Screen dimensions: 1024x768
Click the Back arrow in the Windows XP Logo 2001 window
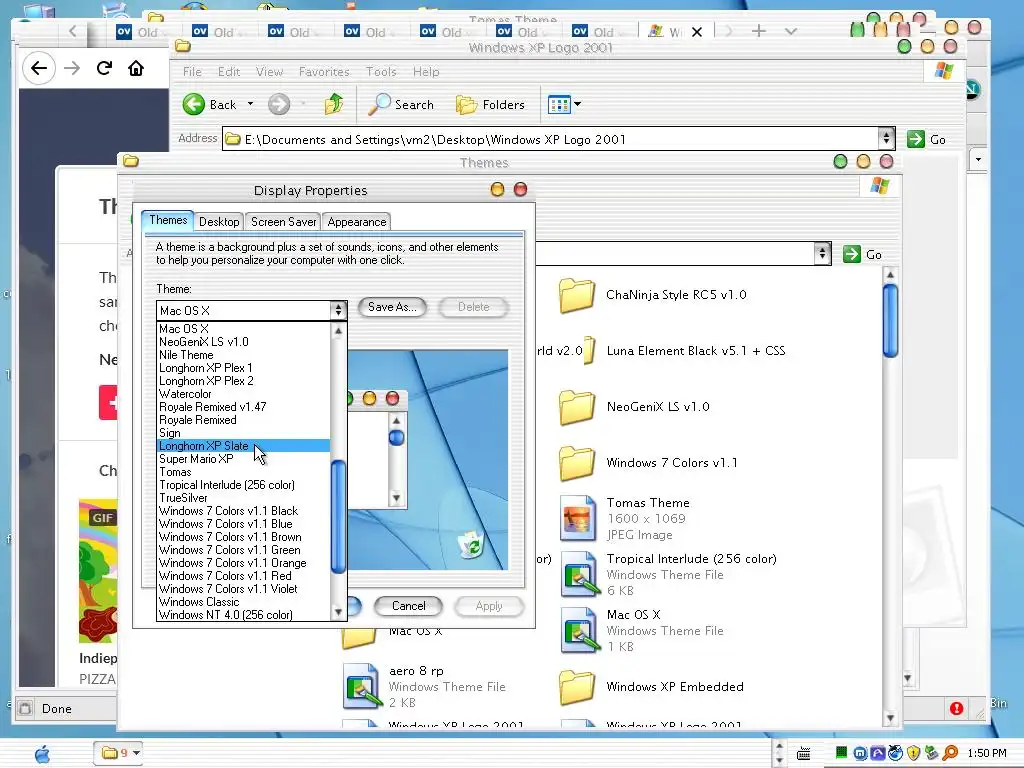194,104
